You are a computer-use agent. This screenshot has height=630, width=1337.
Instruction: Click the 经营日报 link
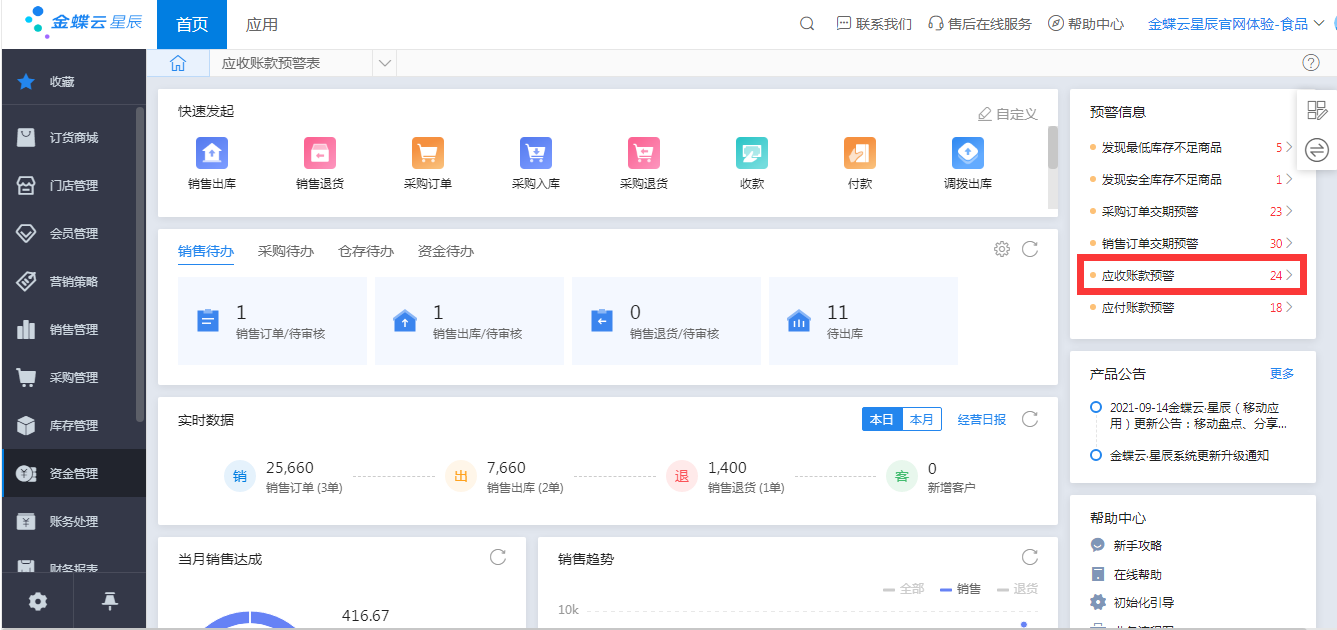pyautogui.click(x=981, y=420)
